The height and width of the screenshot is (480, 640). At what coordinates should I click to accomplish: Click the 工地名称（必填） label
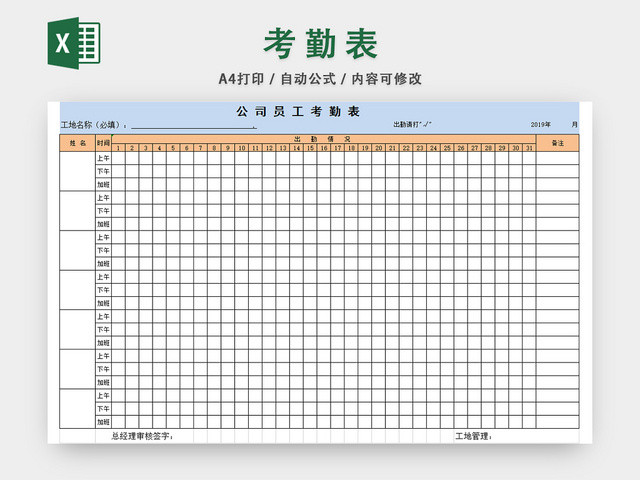pyautogui.click(x=93, y=125)
